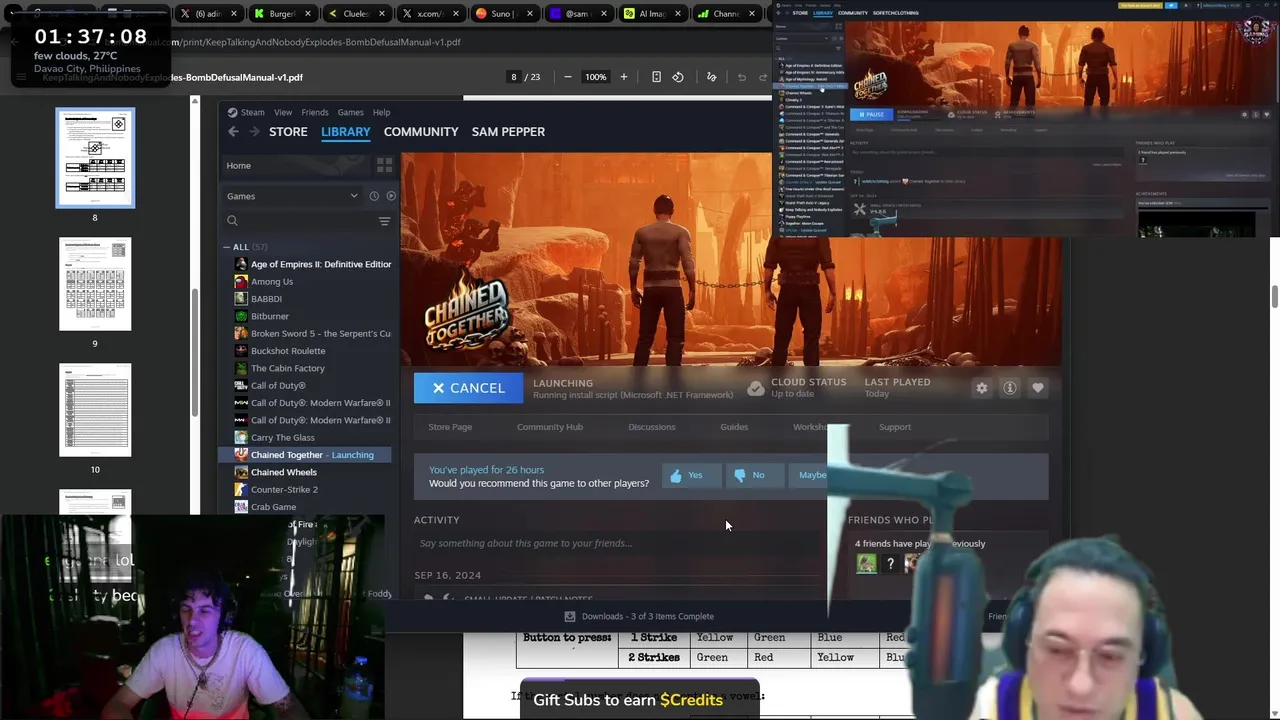Click the Age of Empires II icon
Viewport: 1280px width, 720px height.
click(x=241, y=264)
